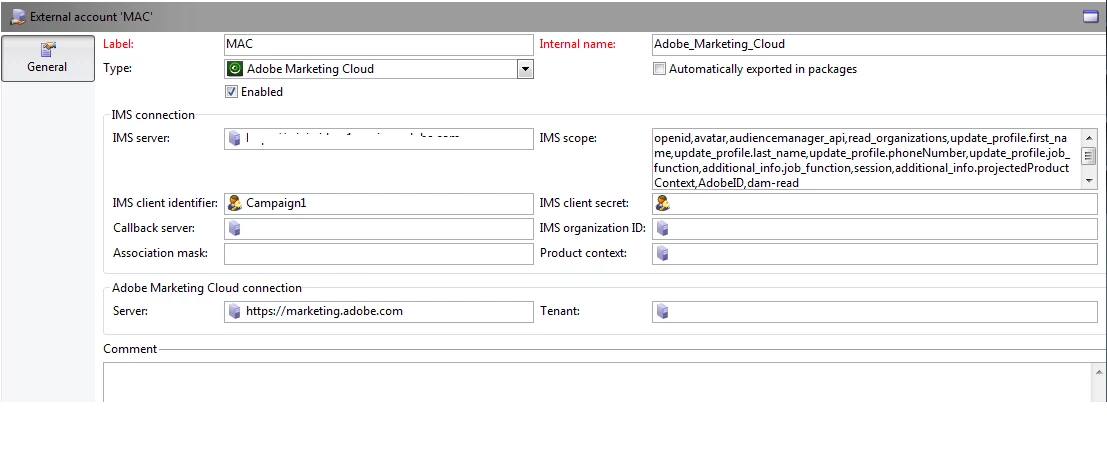
Task: Open the General tab
Action: [x=47, y=58]
